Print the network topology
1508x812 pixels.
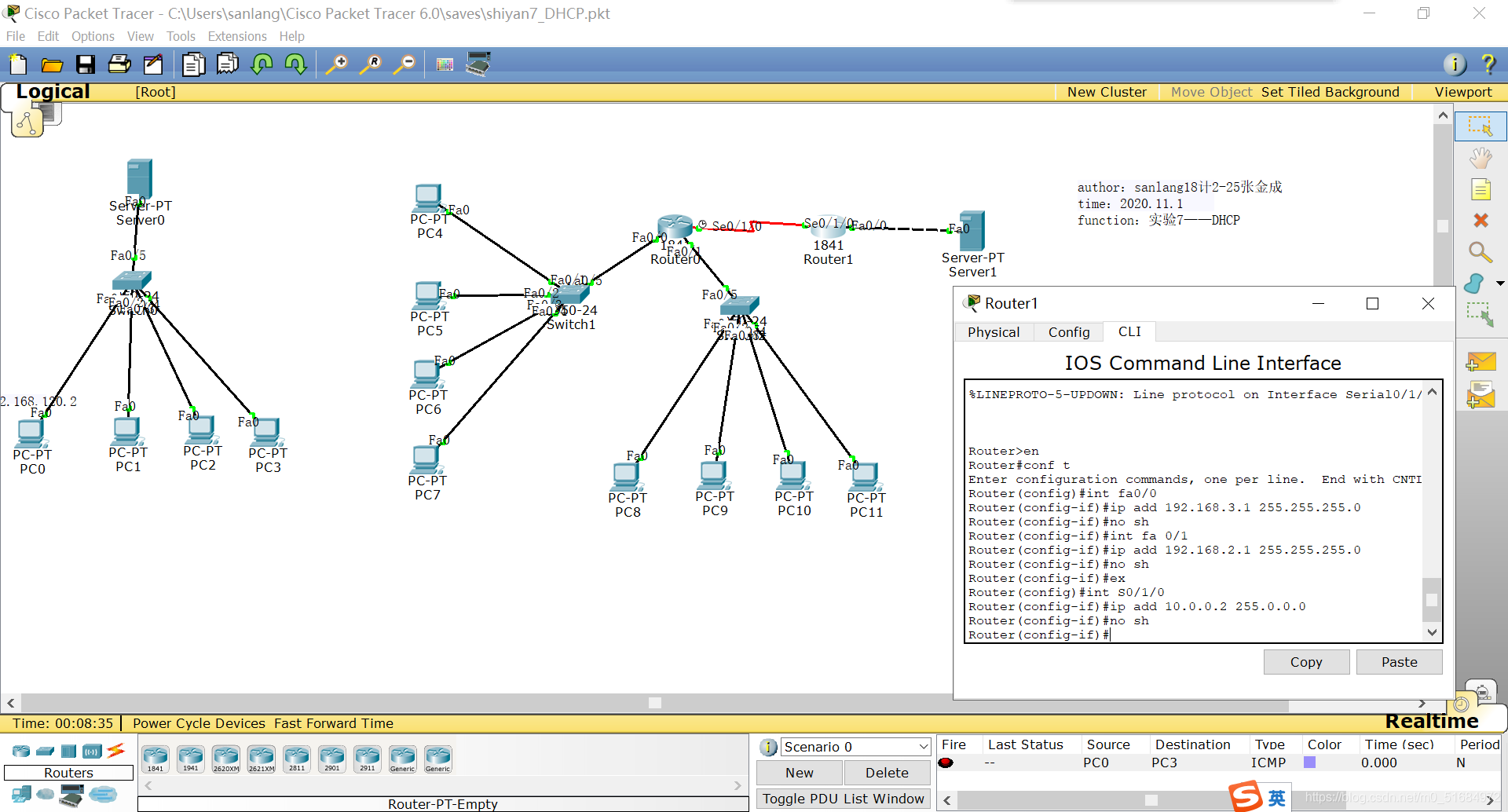pyautogui.click(x=119, y=64)
